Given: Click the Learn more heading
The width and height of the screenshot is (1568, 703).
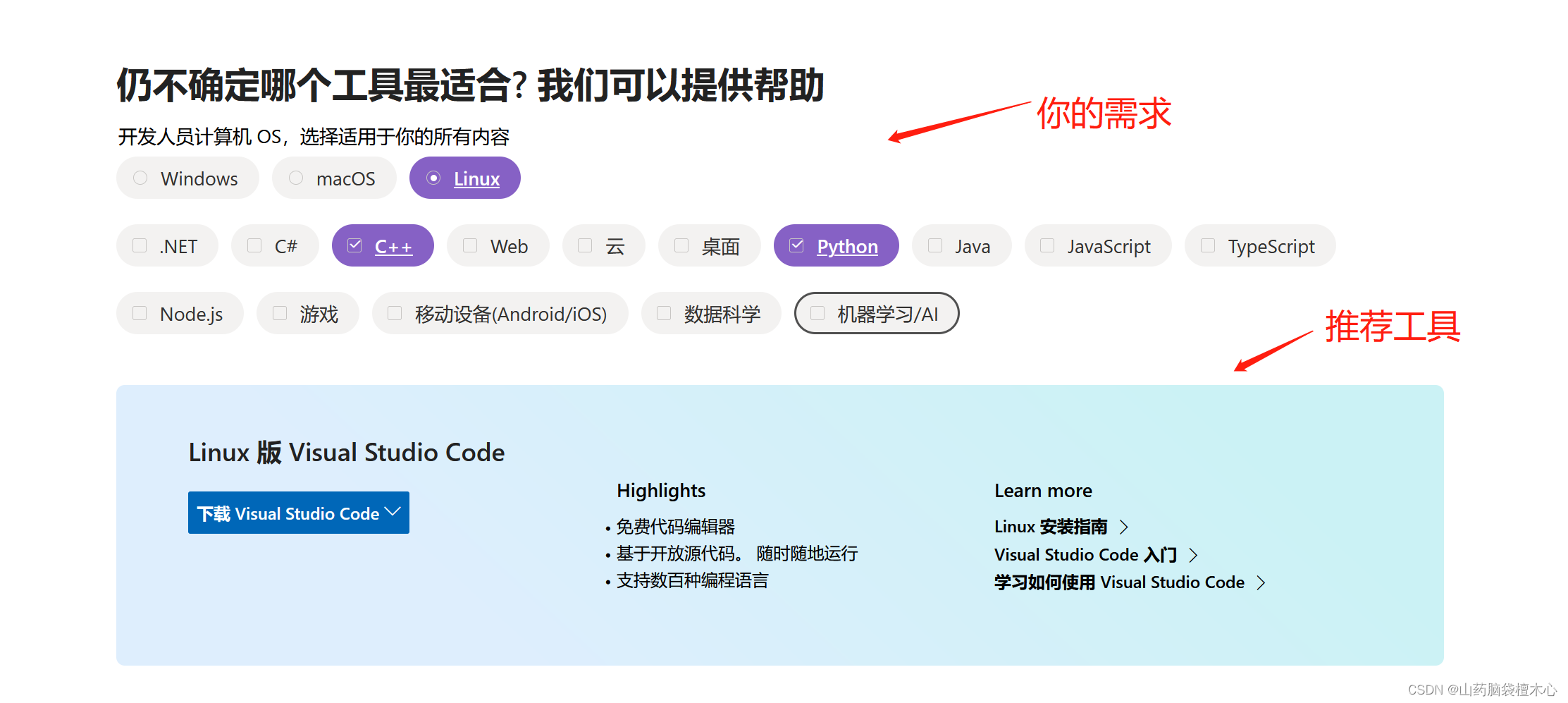Looking at the screenshot, I should point(1043,491).
